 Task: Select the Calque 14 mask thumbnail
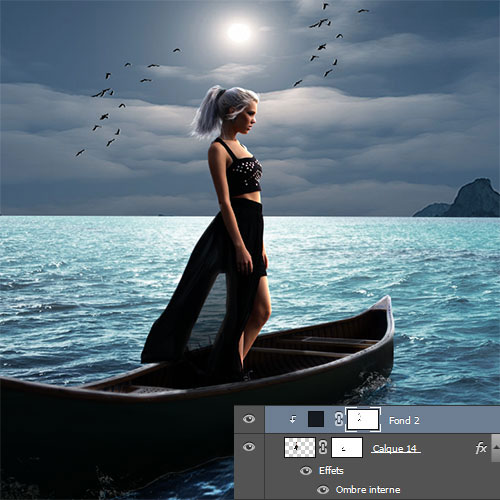click(x=347, y=447)
